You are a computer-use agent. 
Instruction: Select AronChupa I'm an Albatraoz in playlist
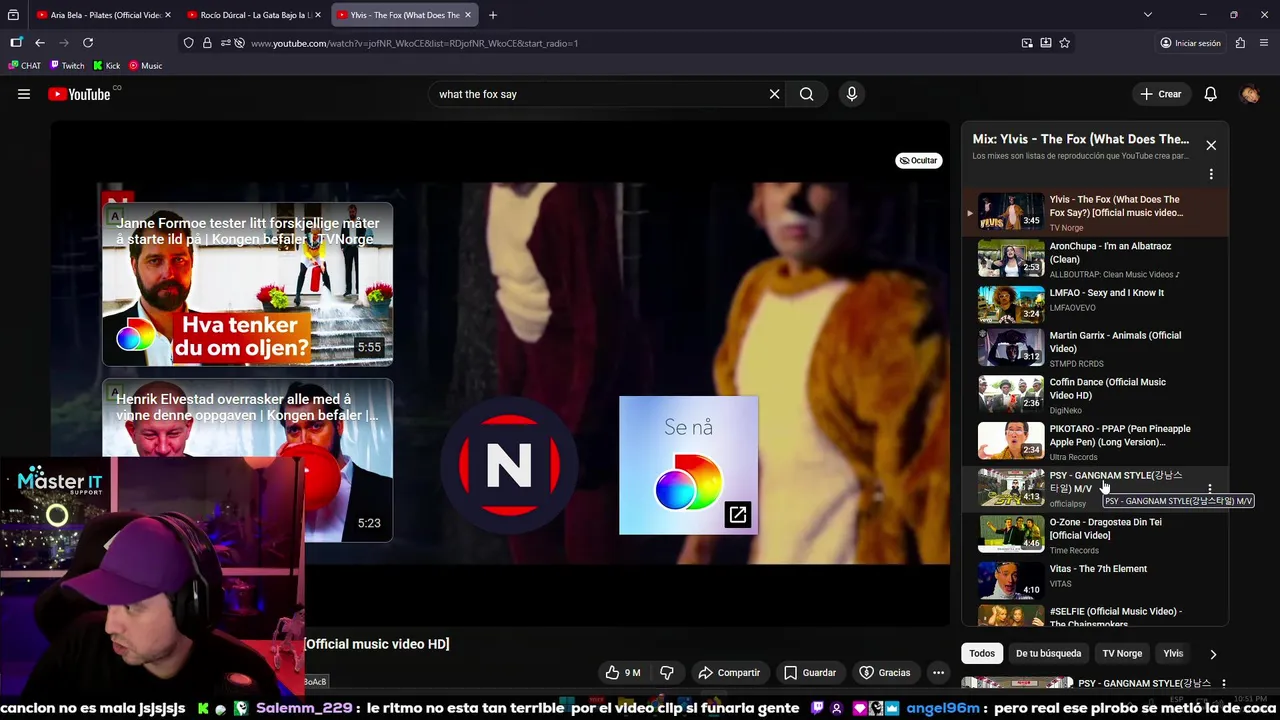tap(1095, 259)
